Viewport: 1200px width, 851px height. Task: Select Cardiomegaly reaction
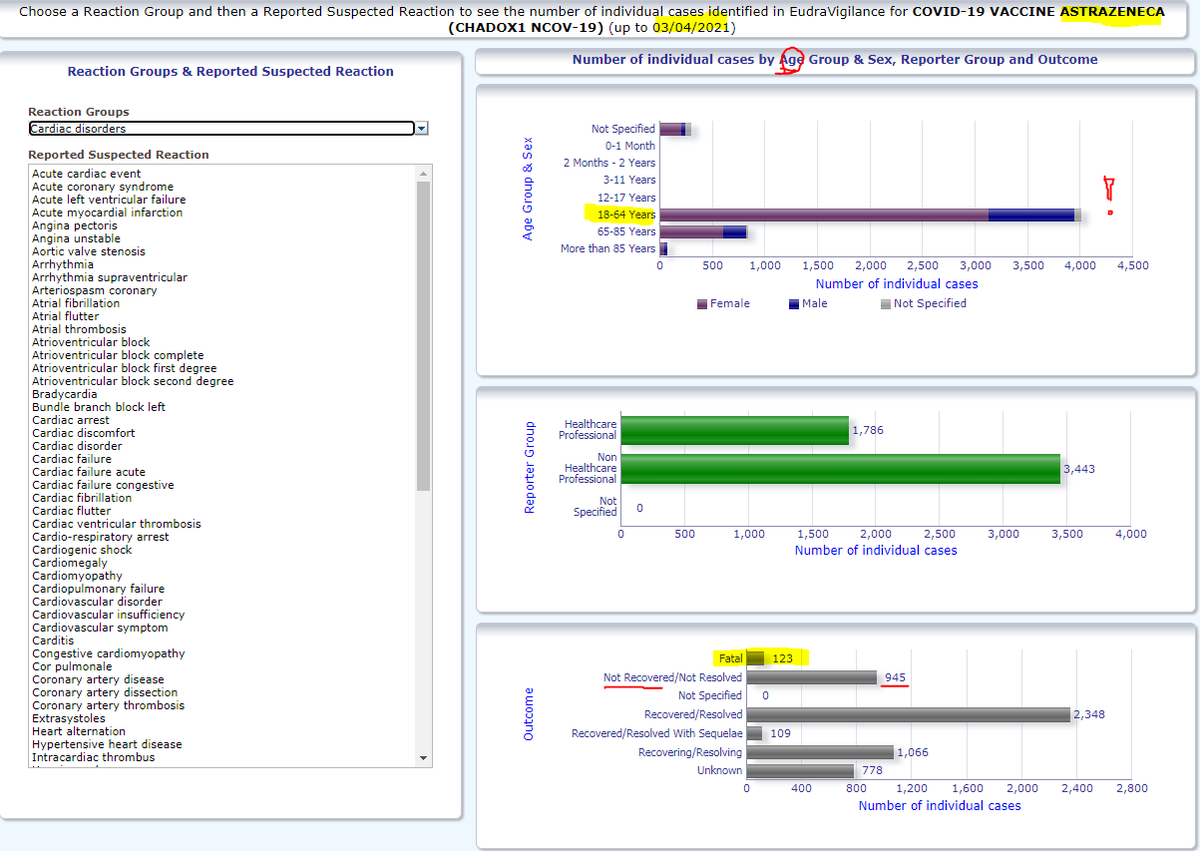click(x=69, y=563)
